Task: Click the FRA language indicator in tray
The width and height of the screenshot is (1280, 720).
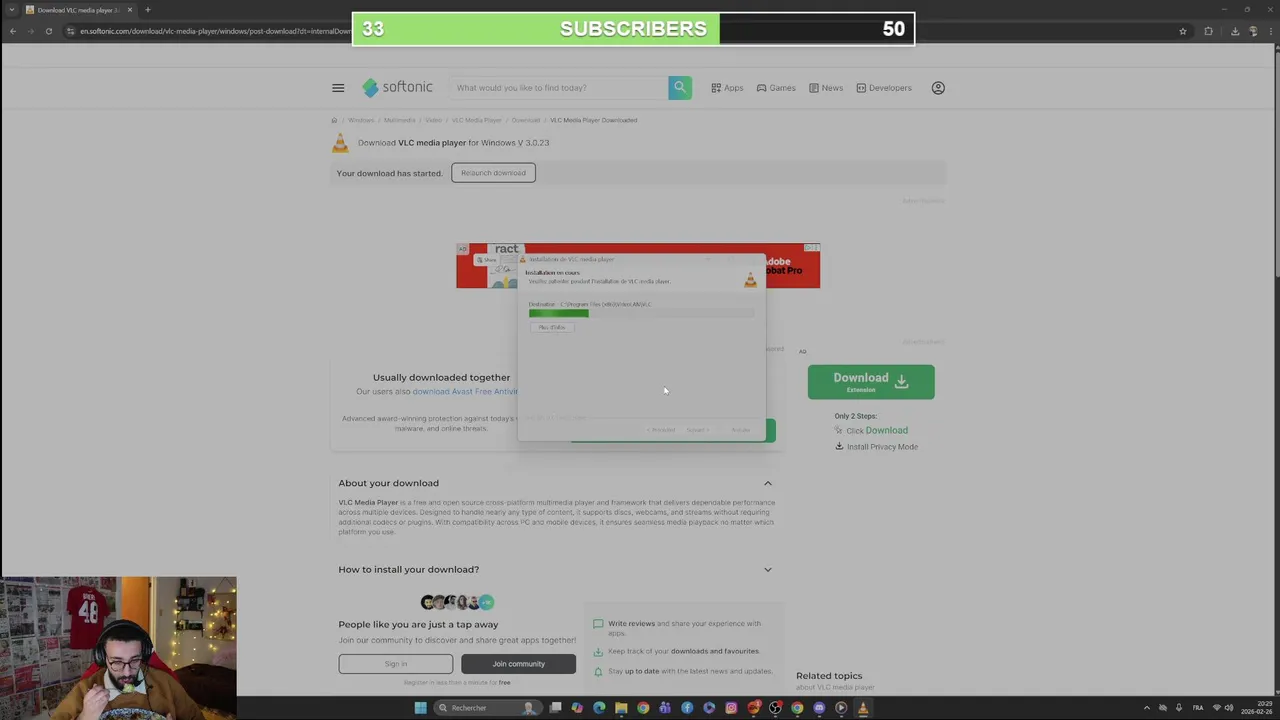Action: [1198, 708]
